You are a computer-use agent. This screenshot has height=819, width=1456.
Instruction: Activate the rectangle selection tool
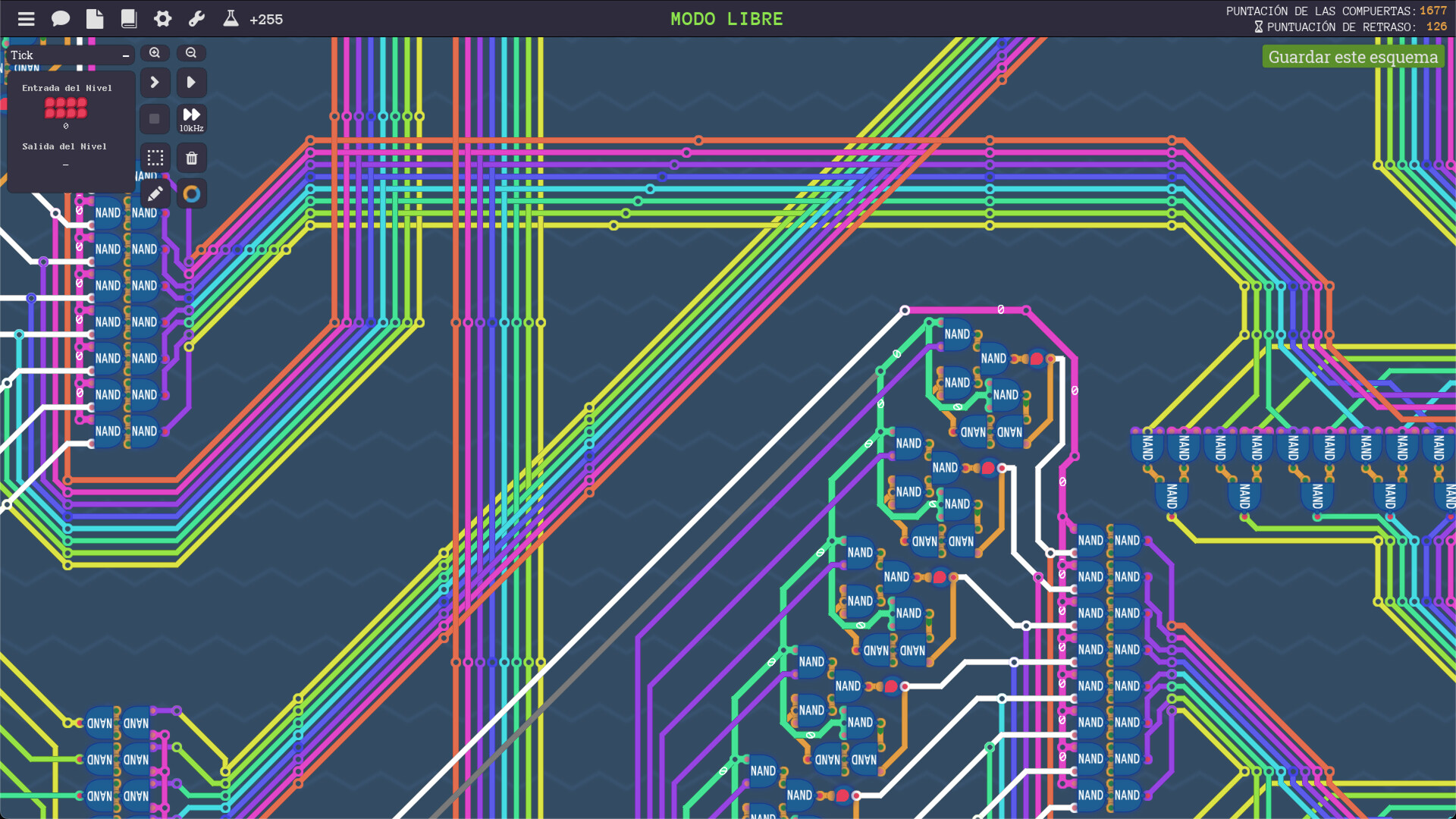[x=155, y=158]
